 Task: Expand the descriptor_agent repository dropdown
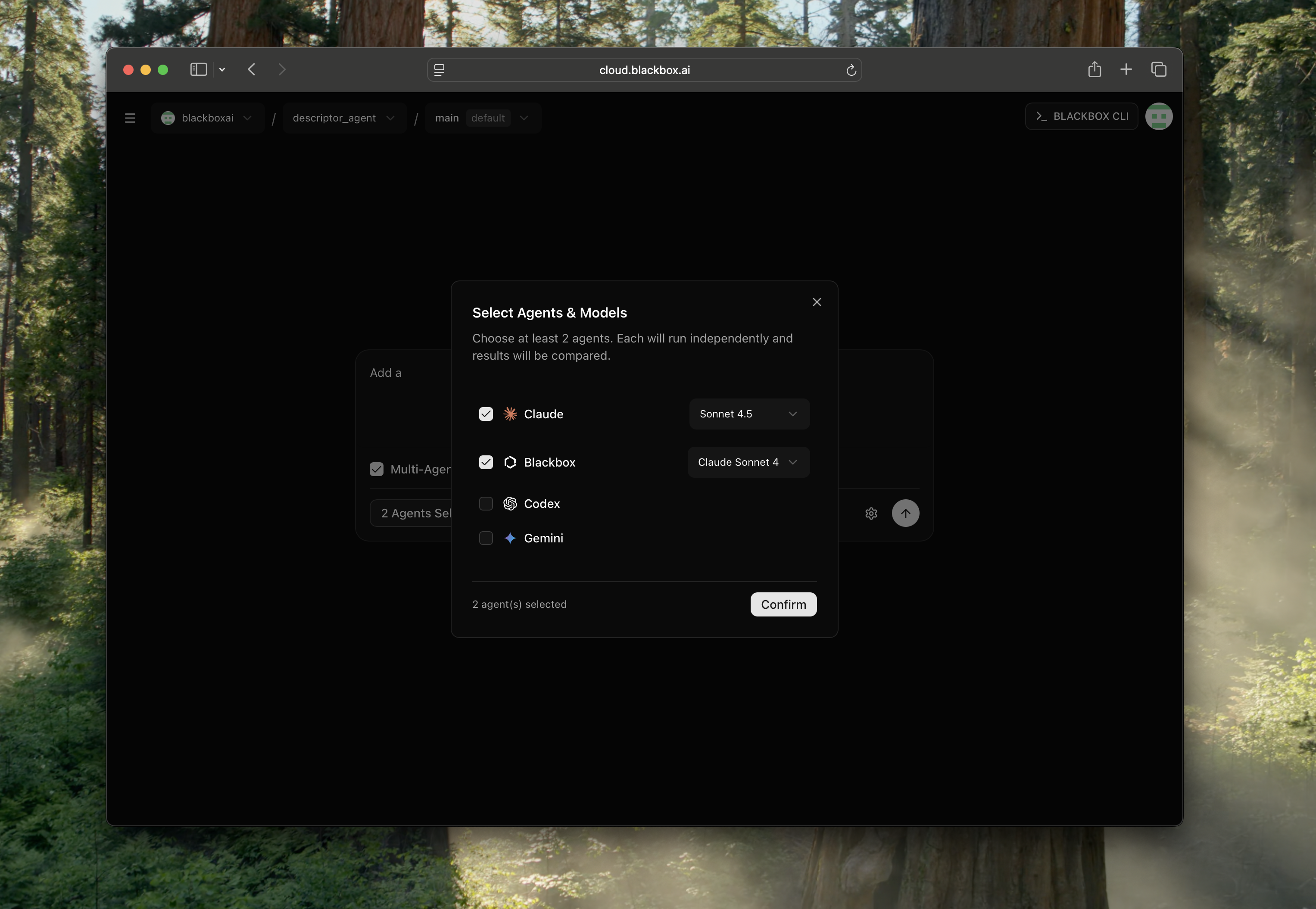pos(343,118)
